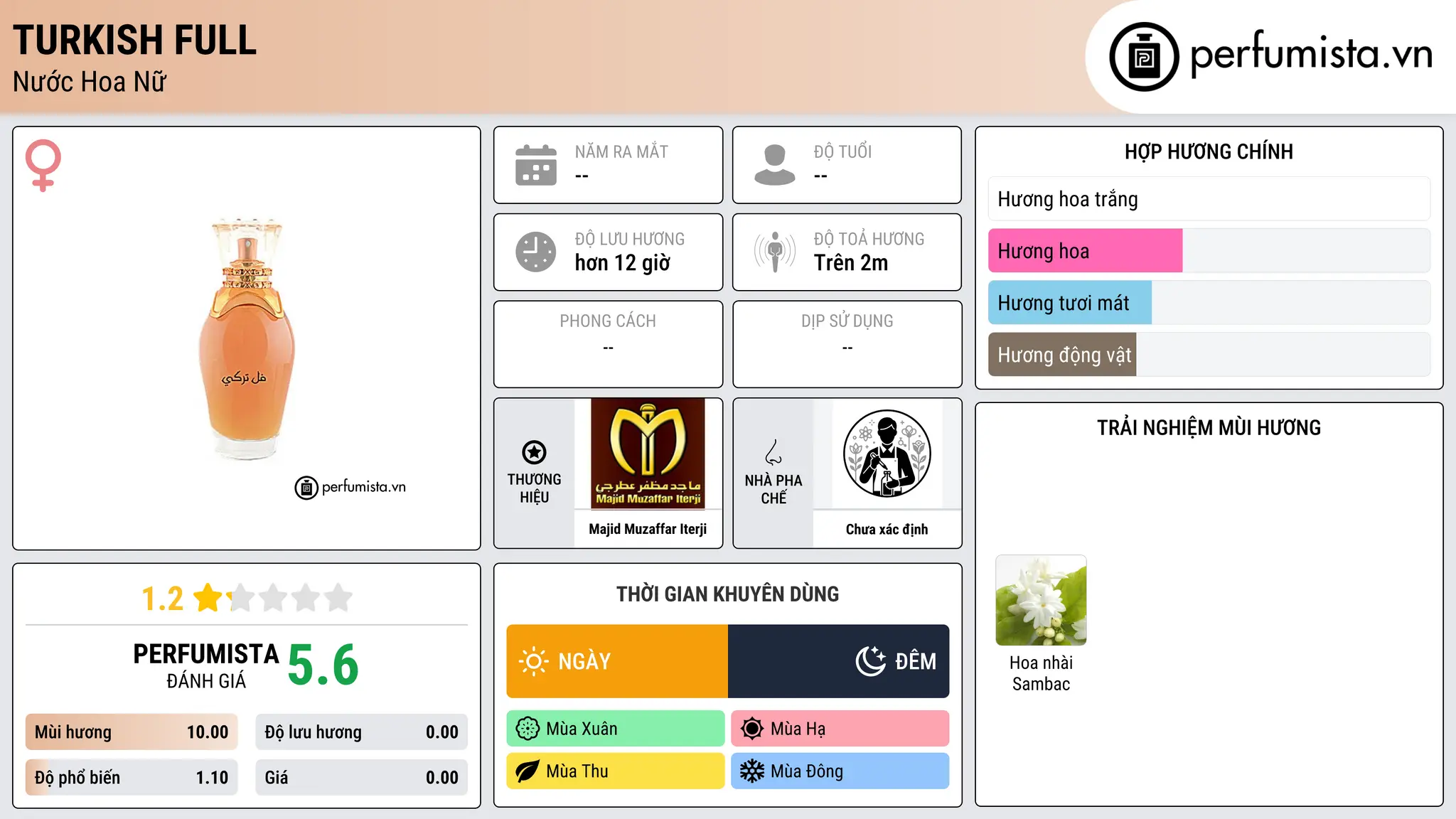Click the person icon beside Độ Tuổi
Image resolution: width=1456 pixels, height=819 pixels.
[x=775, y=165]
